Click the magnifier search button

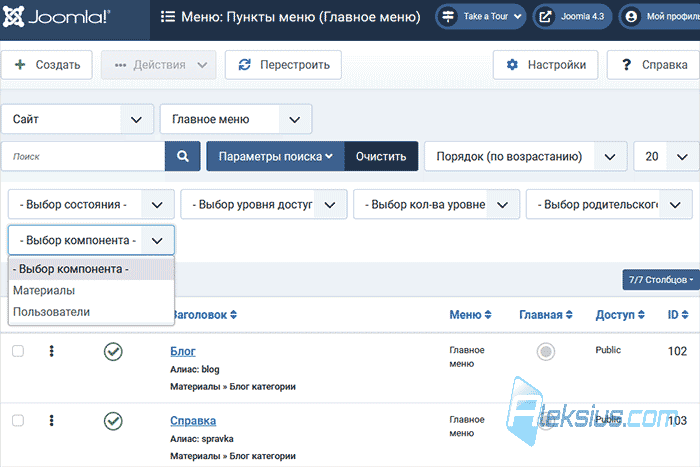pyautogui.click(x=183, y=156)
